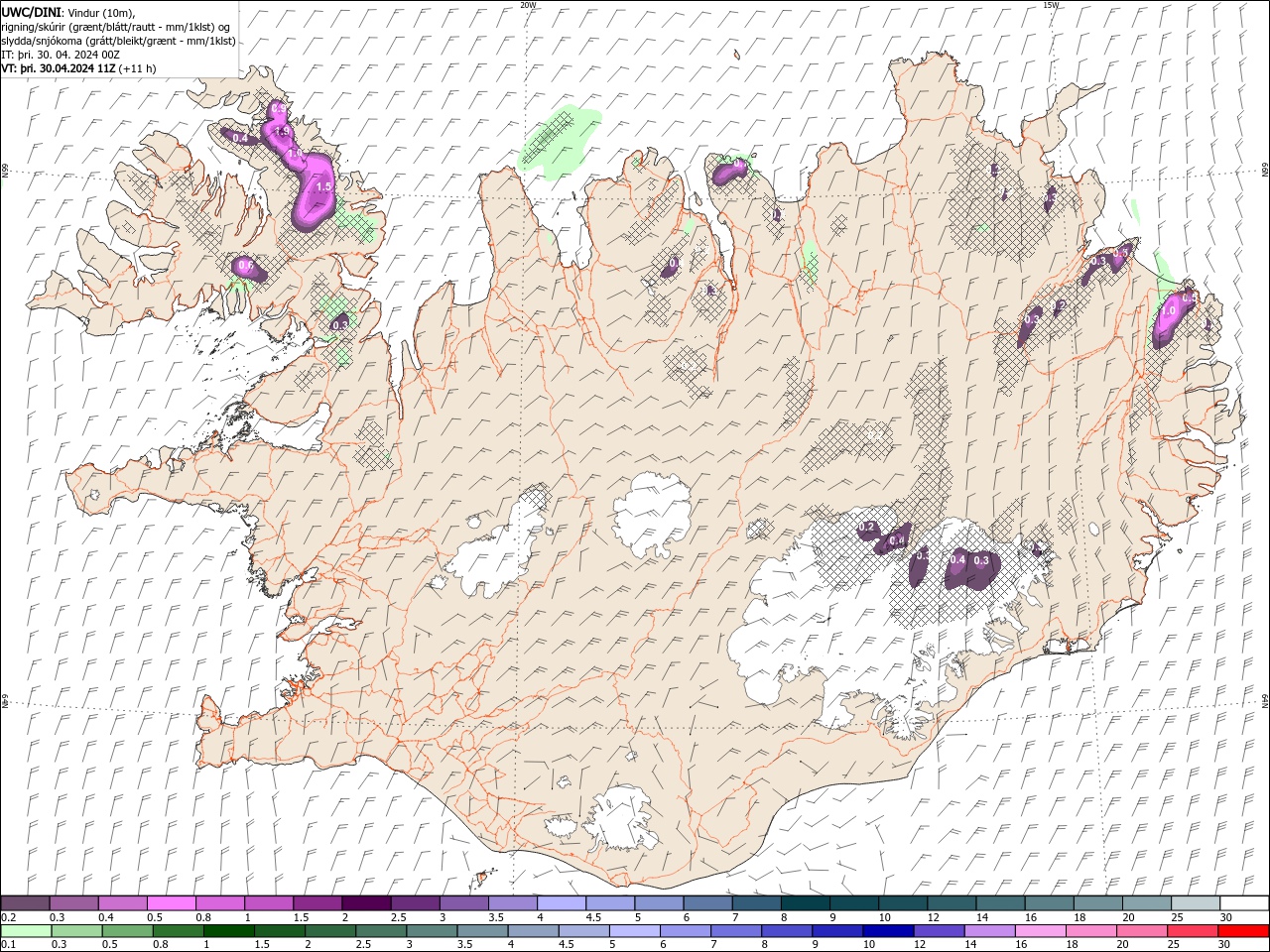Click the 15W longitude label on the top edge

pyautogui.click(x=1051, y=5)
